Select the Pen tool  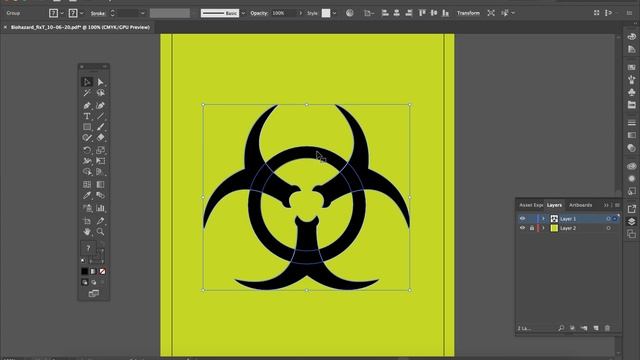pyautogui.click(x=87, y=105)
